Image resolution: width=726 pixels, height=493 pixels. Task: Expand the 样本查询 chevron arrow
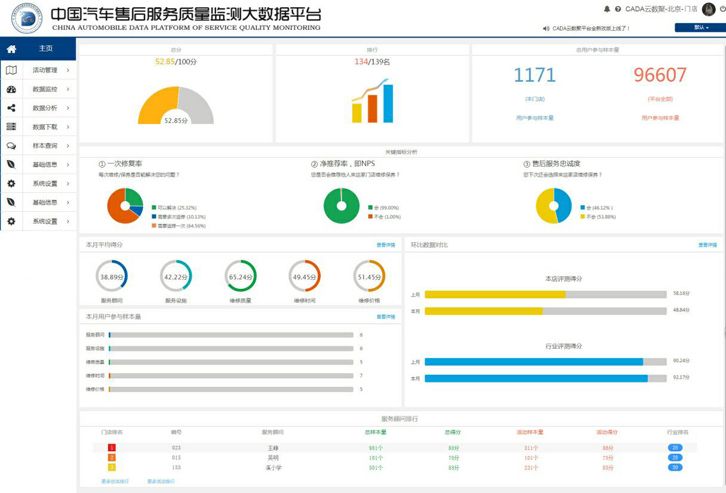[x=68, y=145]
